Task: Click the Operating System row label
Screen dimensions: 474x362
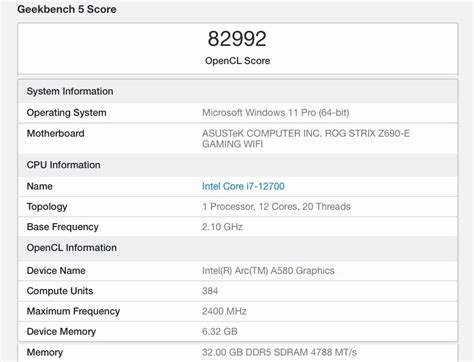Action: [66, 113]
